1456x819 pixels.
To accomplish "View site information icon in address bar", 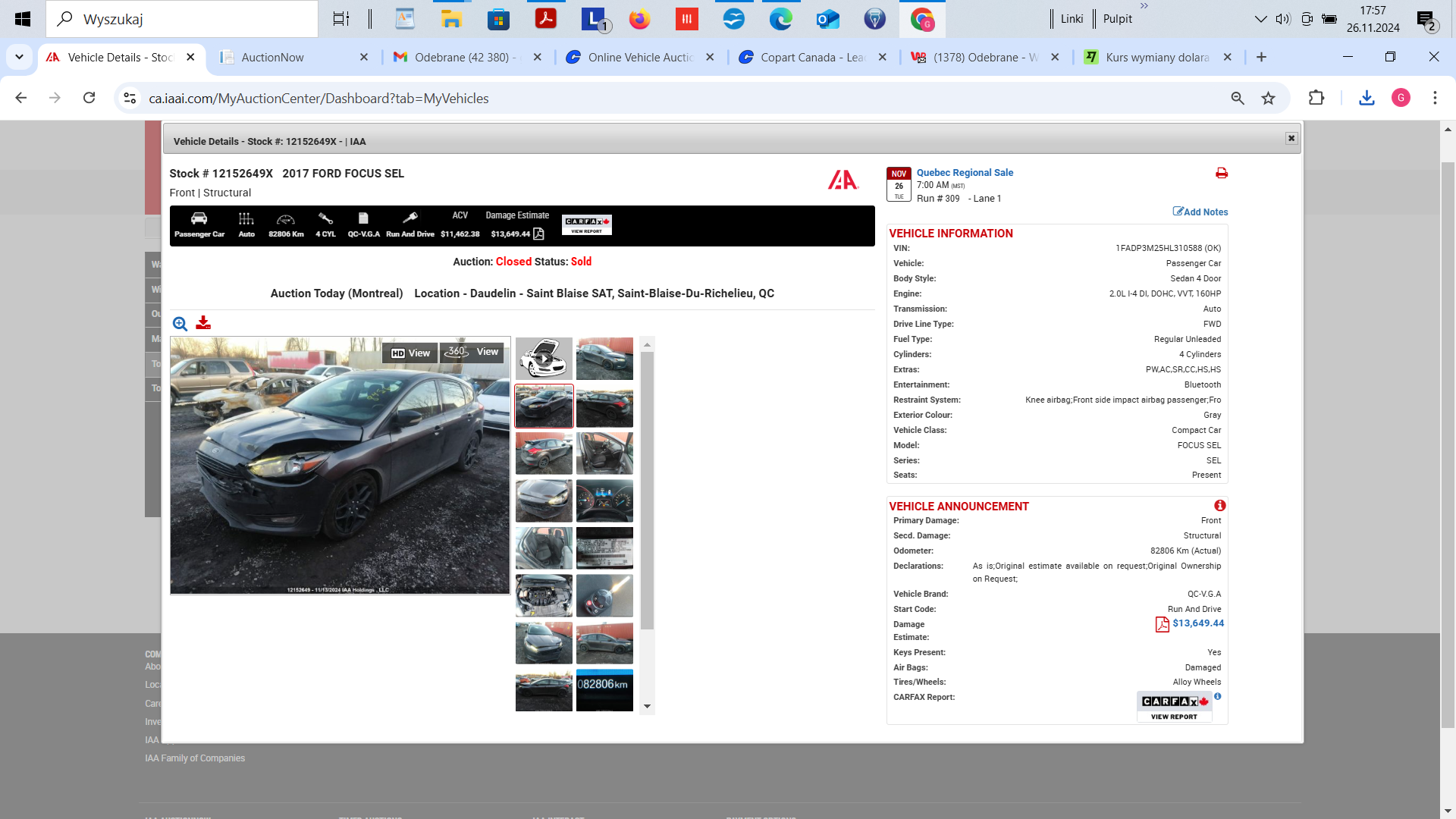I will coord(130,98).
